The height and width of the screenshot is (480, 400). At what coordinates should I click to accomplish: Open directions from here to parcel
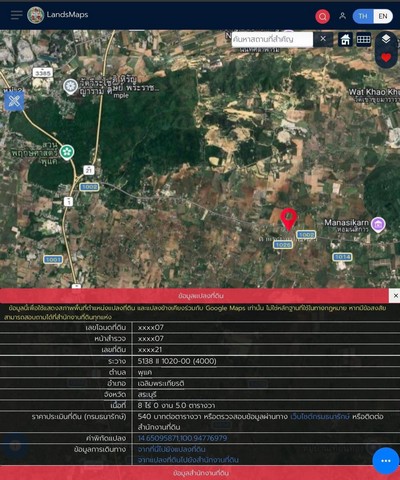pyautogui.click(x=171, y=449)
